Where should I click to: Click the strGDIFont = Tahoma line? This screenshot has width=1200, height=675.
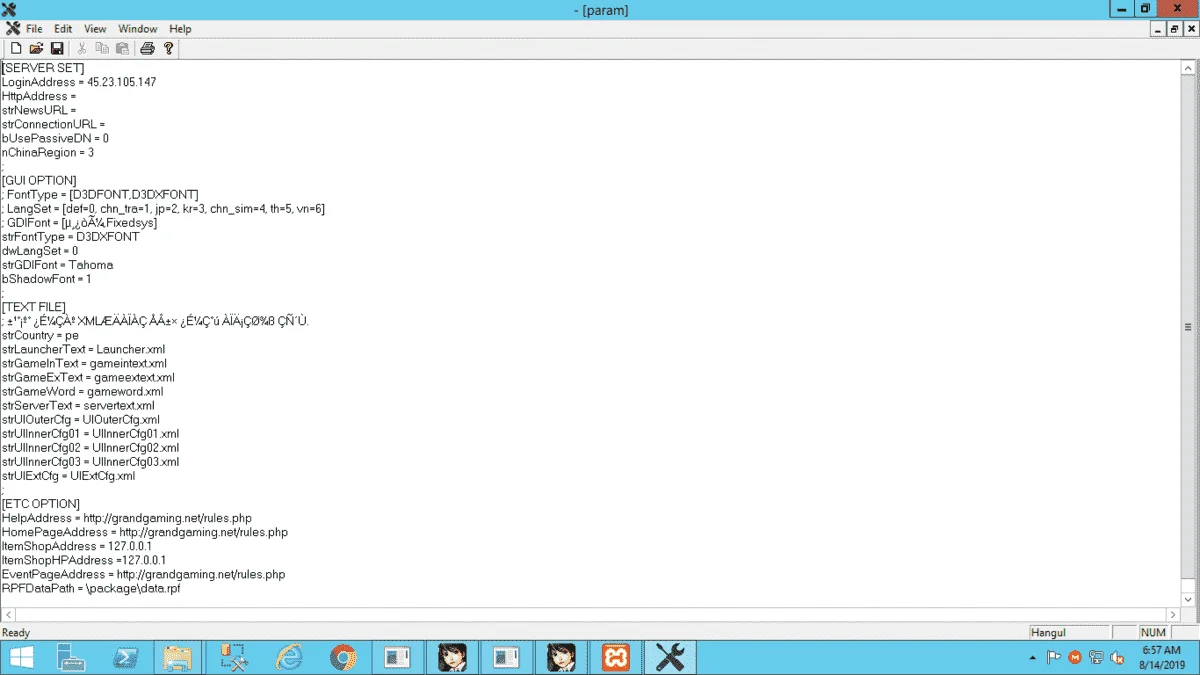tap(58, 265)
